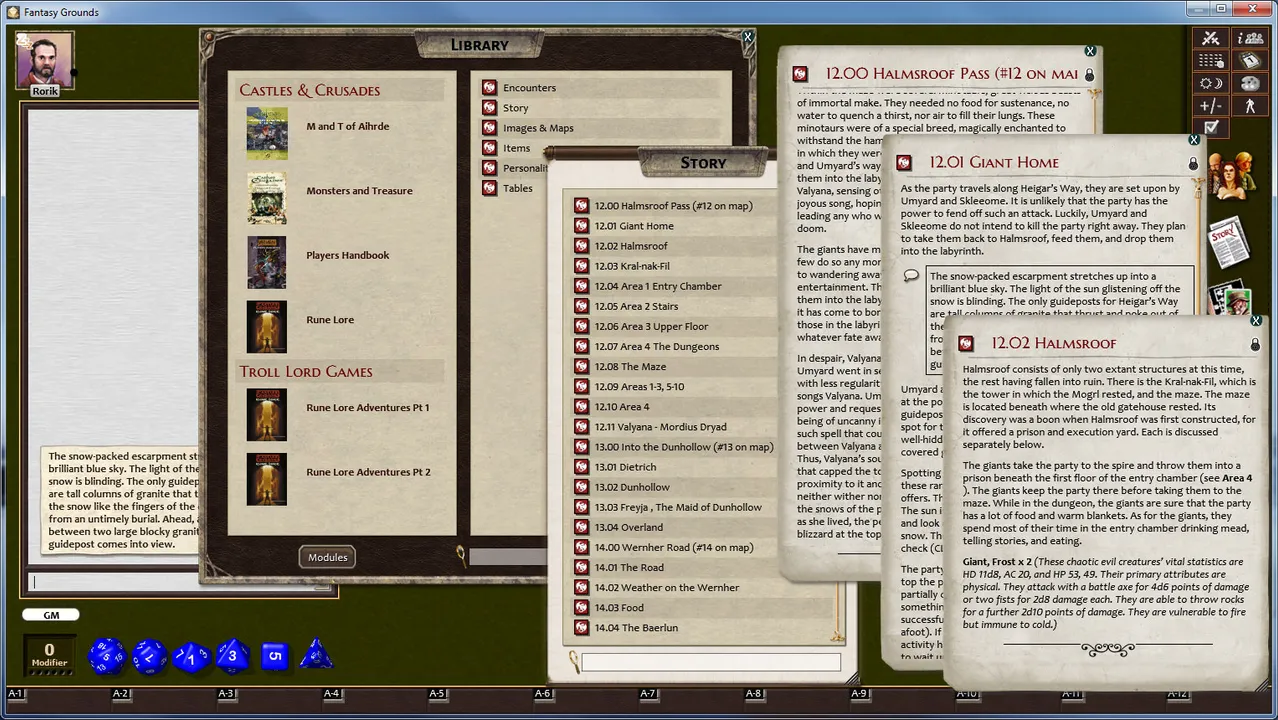Select the Items category in Library
The image size is (1278, 720).
[x=517, y=148]
